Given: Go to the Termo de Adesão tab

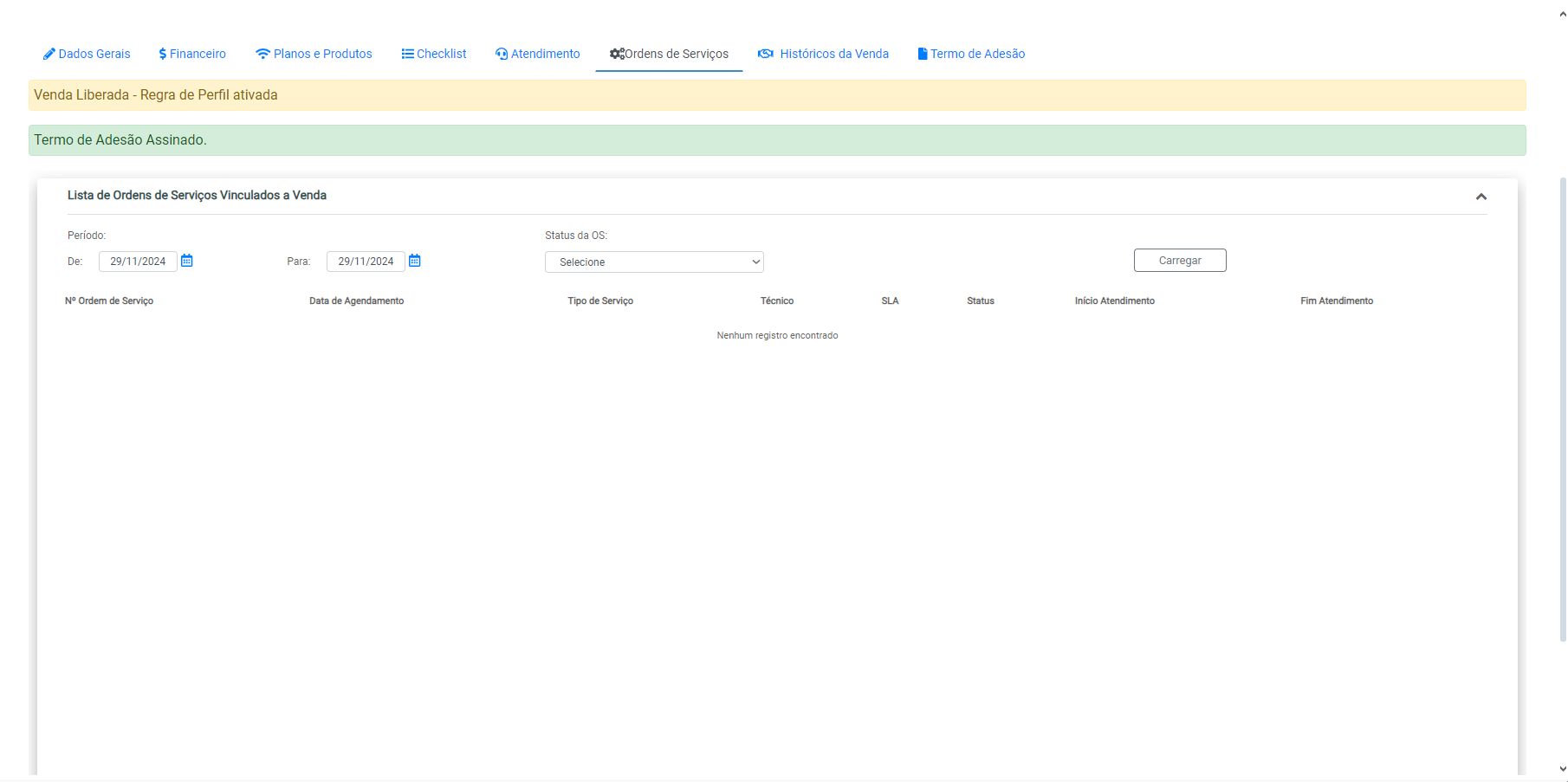Looking at the screenshot, I should [x=977, y=54].
